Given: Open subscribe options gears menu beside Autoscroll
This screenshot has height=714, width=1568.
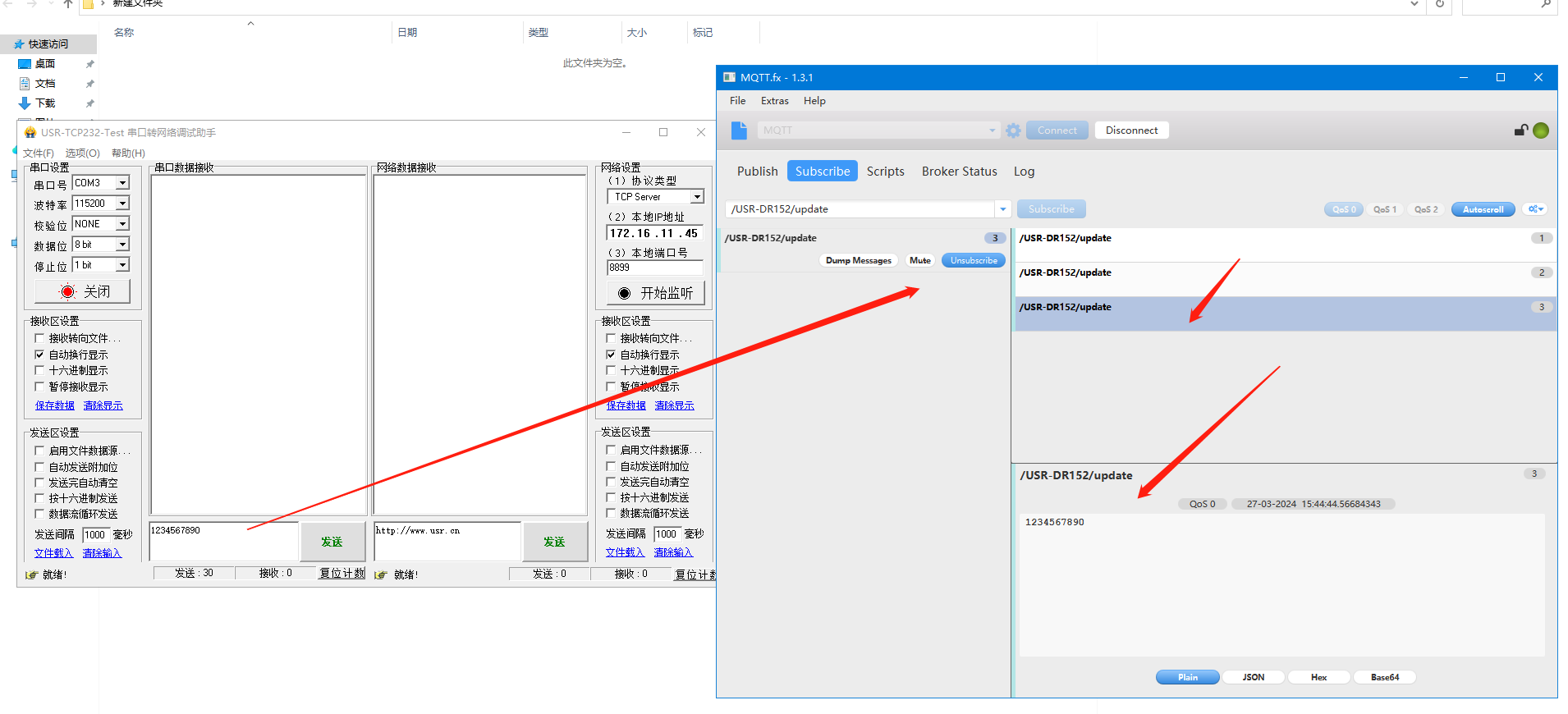Looking at the screenshot, I should point(1534,209).
